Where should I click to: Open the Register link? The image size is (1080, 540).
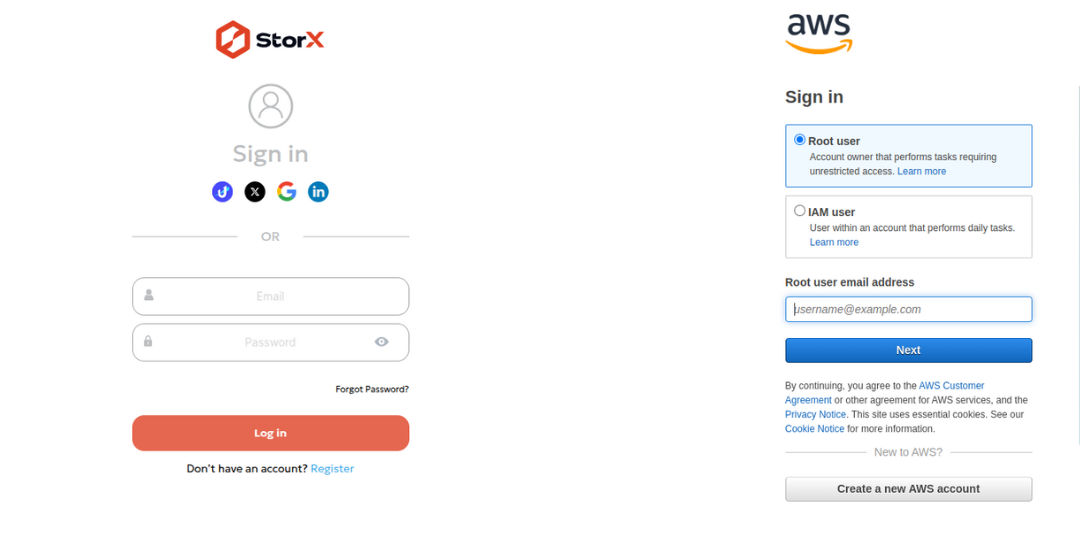tap(332, 468)
